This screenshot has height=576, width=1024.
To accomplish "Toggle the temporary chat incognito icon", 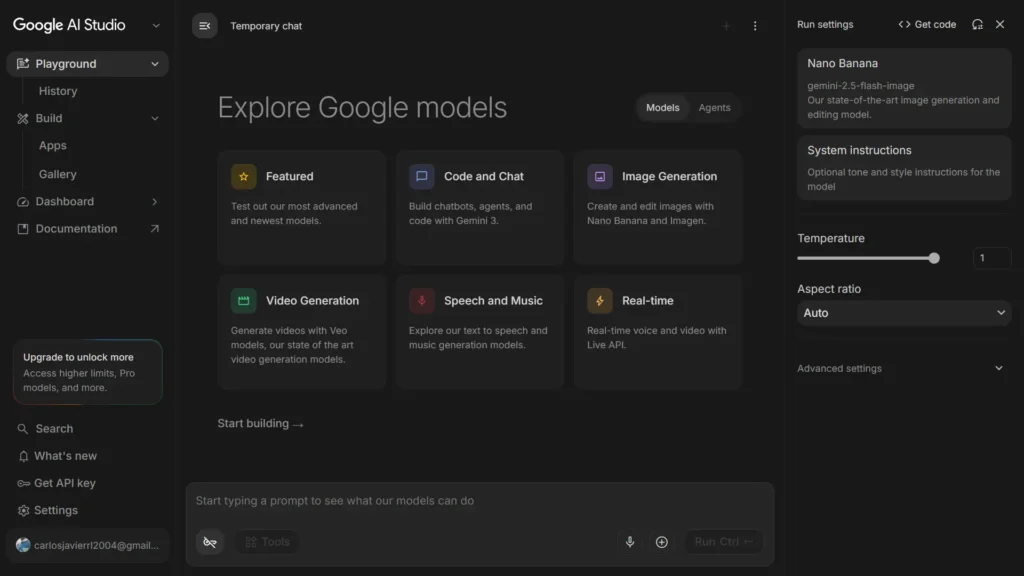I will 210,542.
